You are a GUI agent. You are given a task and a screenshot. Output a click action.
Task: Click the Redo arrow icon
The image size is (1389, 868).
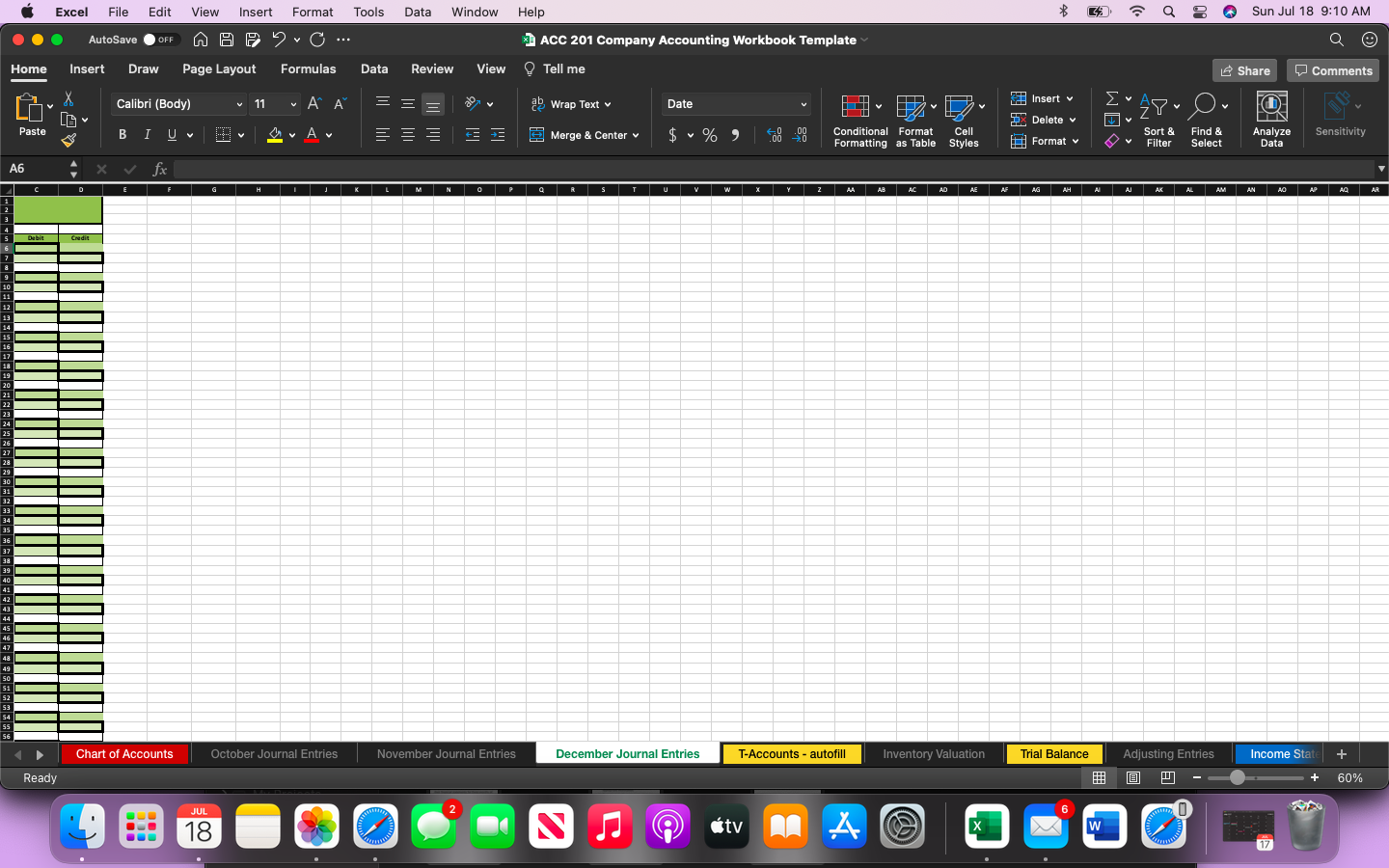(x=317, y=40)
